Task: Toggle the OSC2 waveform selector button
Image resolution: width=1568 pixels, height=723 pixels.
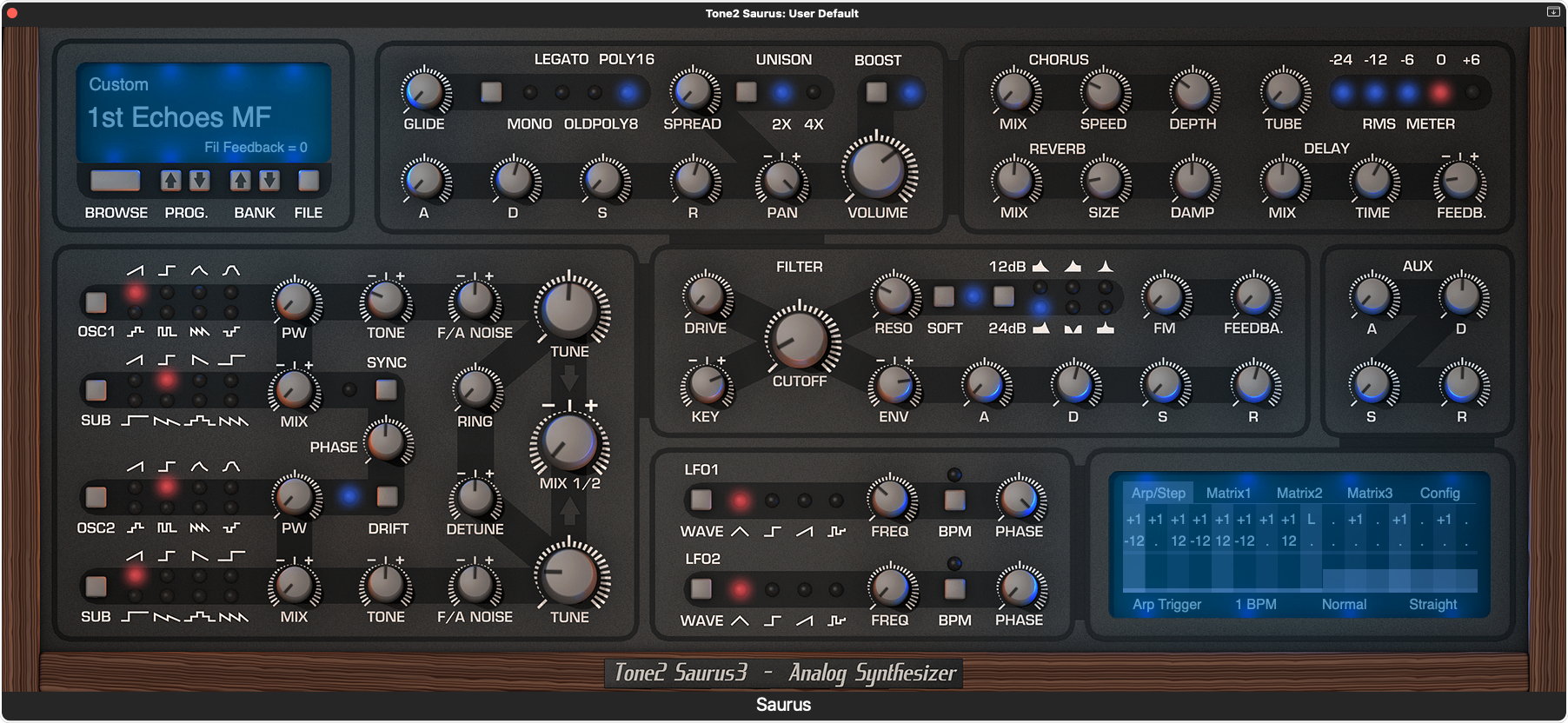Action: pyautogui.click(x=96, y=497)
